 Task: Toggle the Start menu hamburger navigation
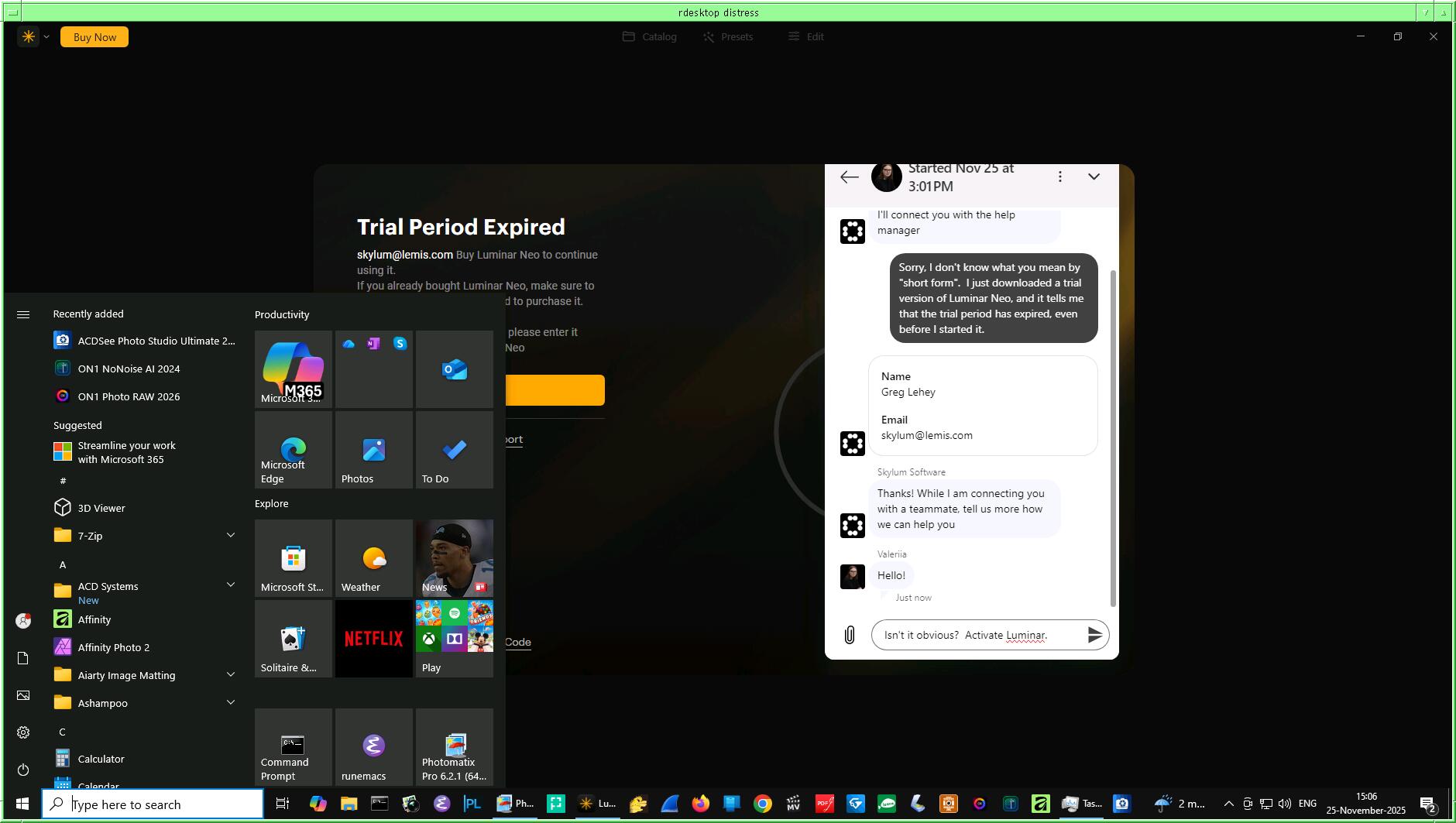tap(23, 314)
